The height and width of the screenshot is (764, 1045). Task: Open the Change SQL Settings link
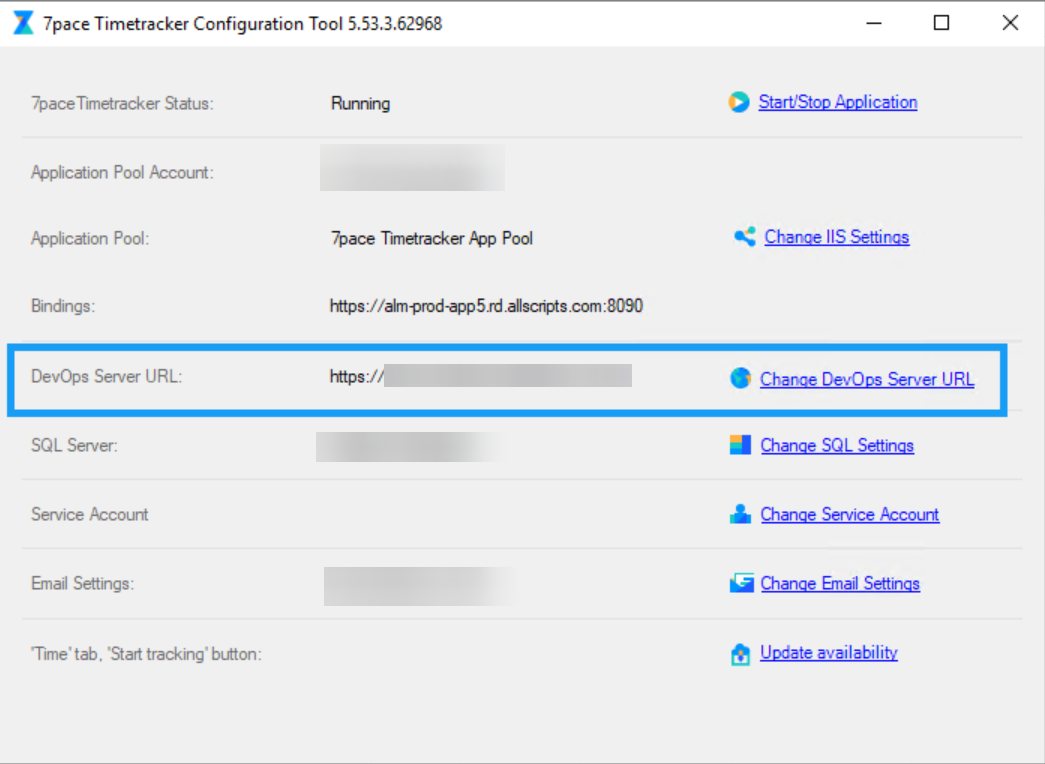(x=837, y=445)
